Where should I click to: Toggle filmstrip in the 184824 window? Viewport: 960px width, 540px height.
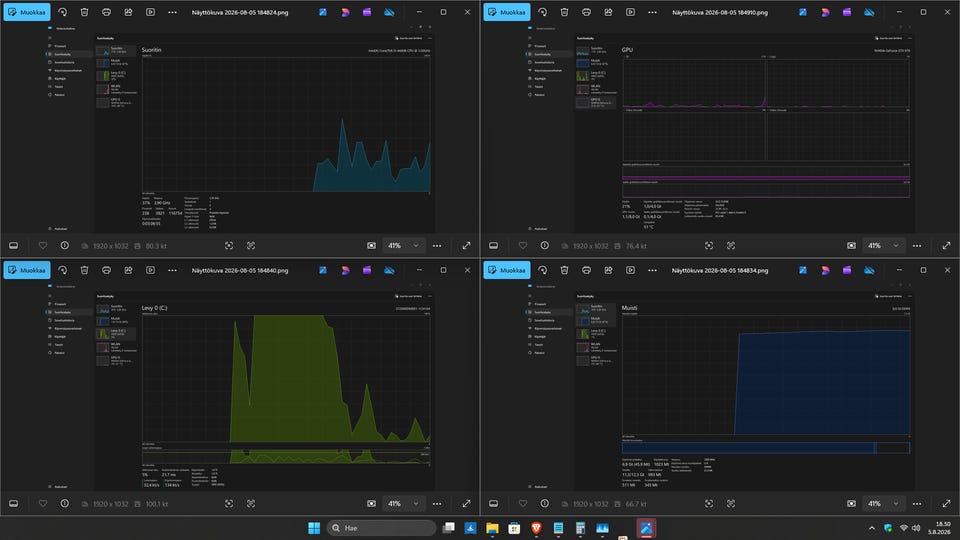[13, 246]
